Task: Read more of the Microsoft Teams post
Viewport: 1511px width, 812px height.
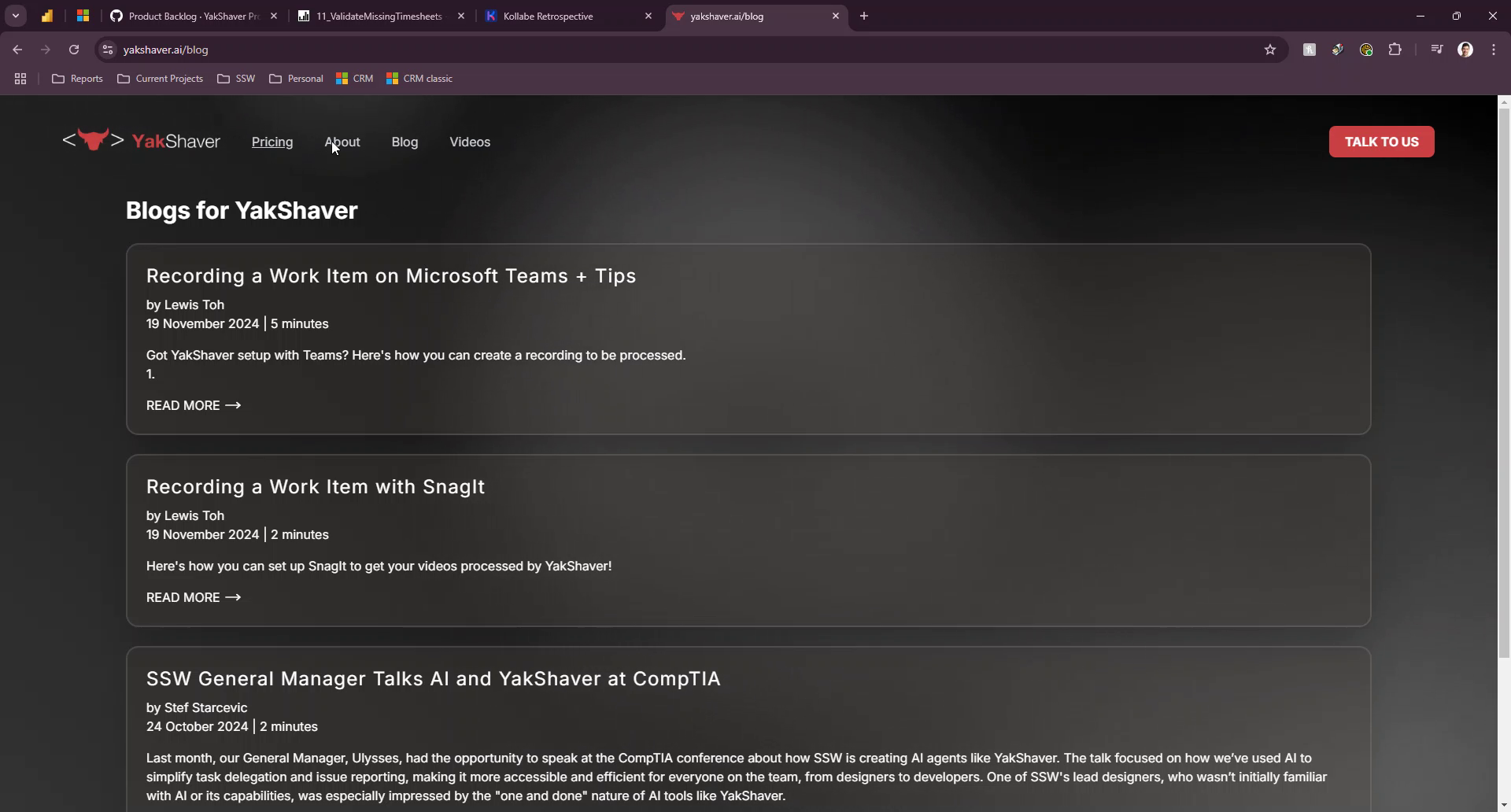Action: pos(194,405)
